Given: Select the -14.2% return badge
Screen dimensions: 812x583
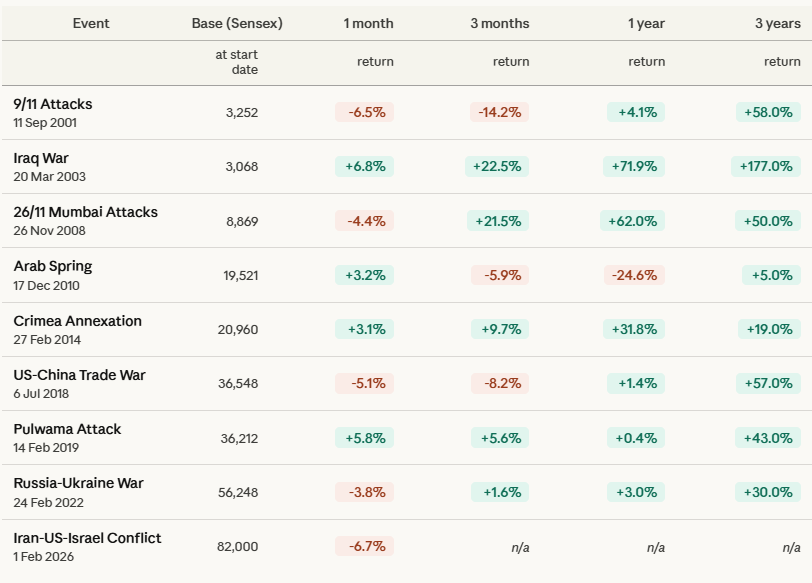Looking at the screenshot, I should 499,112.
